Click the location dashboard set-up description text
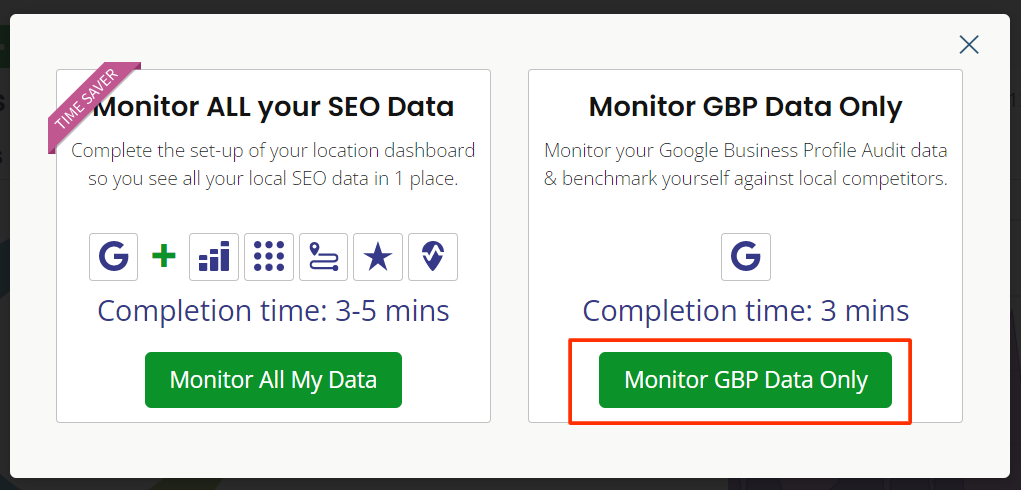This screenshot has height=490, width=1021. (273, 165)
